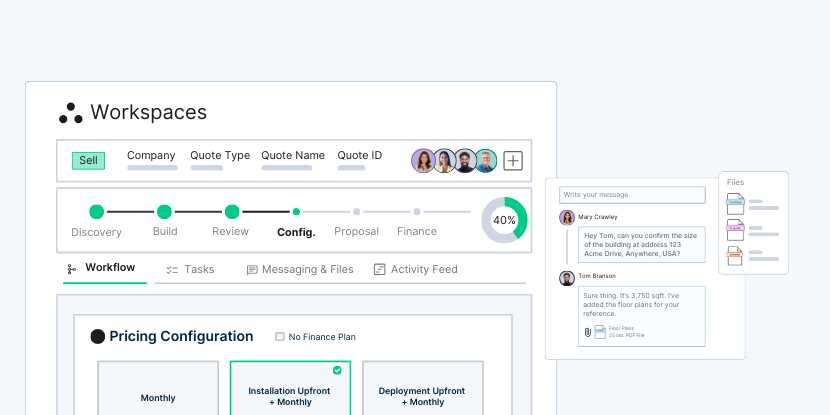Open the blue-labeled file in Files panel

(735, 203)
